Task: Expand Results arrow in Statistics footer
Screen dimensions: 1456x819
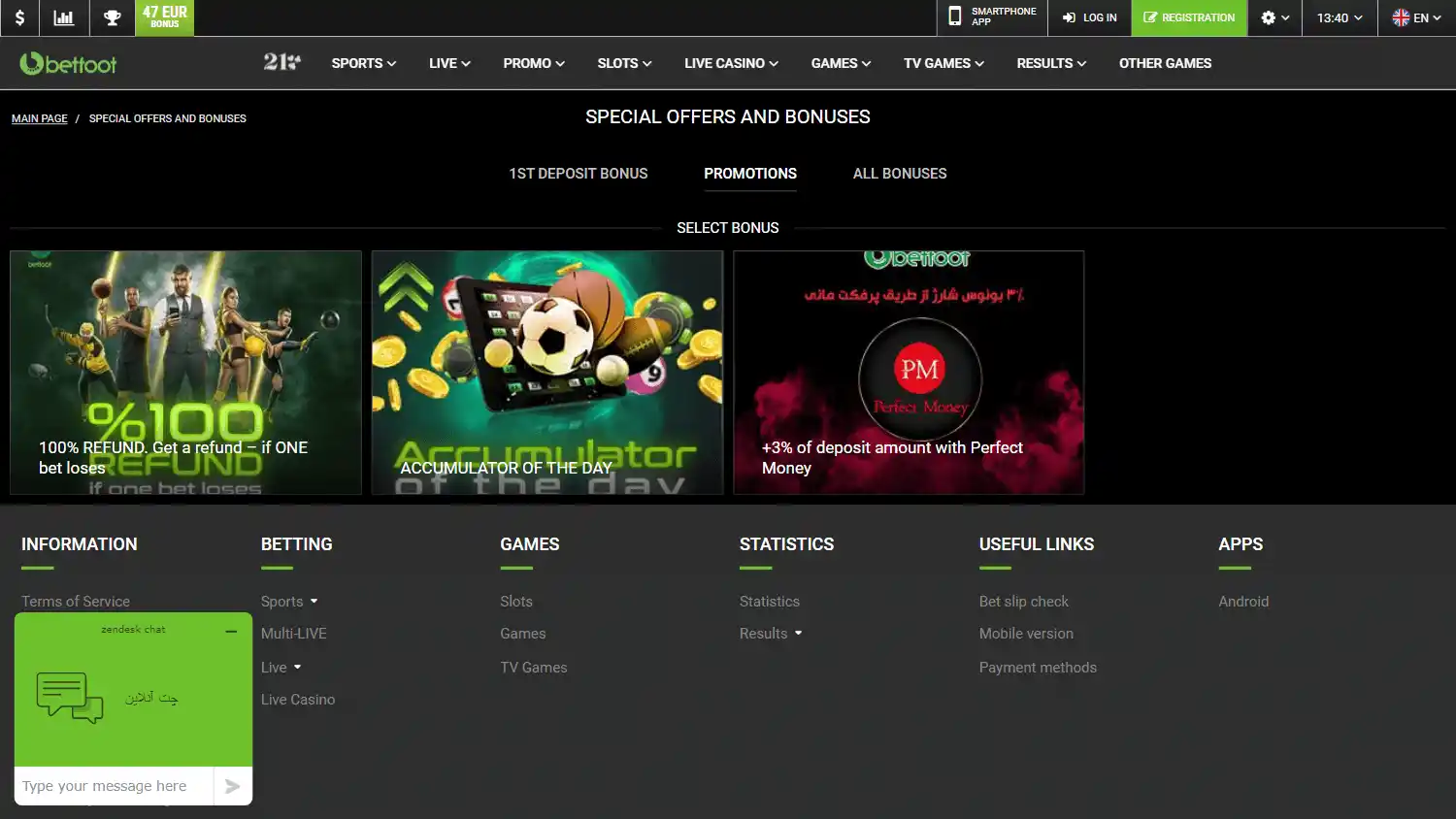Action: pos(798,634)
